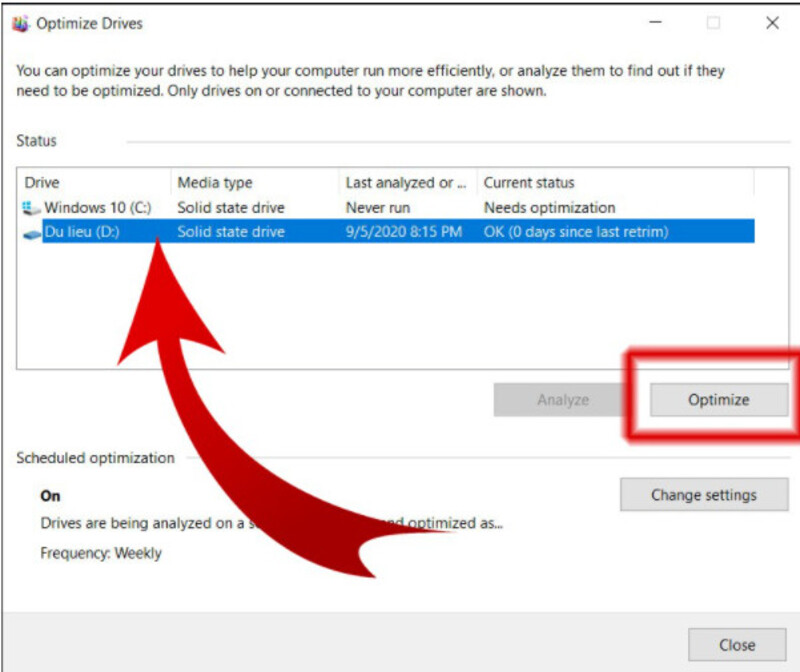Minimize the Optimize Drives window
800x672 pixels.
pyautogui.click(x=656, y=22)
